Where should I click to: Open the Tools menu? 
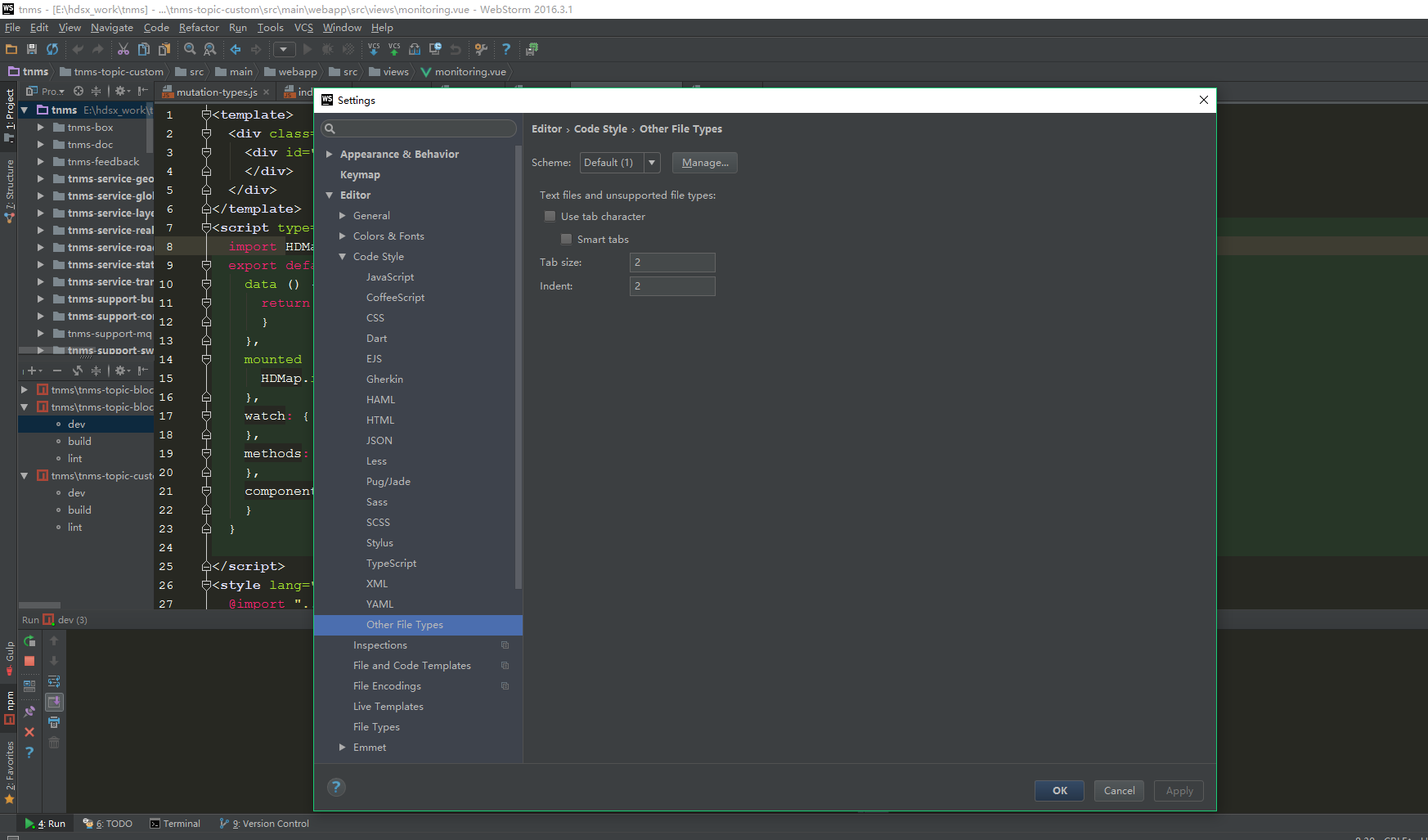click(x=270, y=27)
